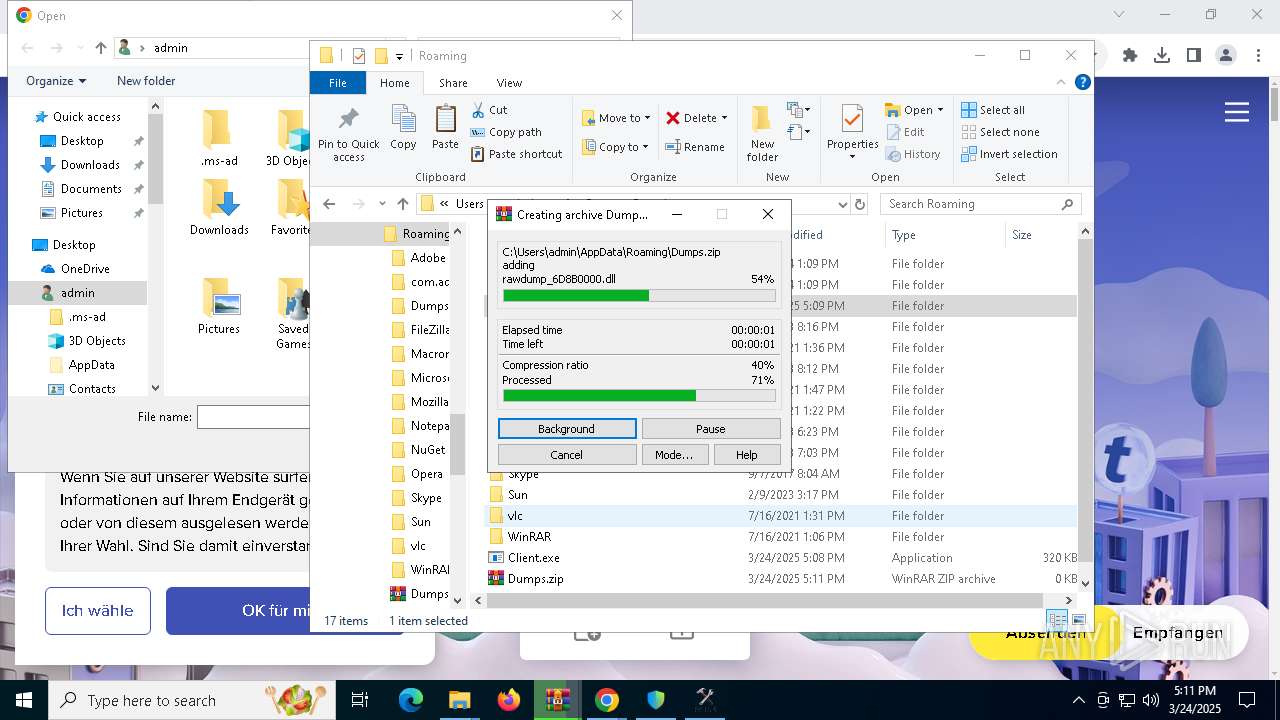Switch to details view in Explorer
Viewport: 1280px width, 720px height.
[1055, 620]
